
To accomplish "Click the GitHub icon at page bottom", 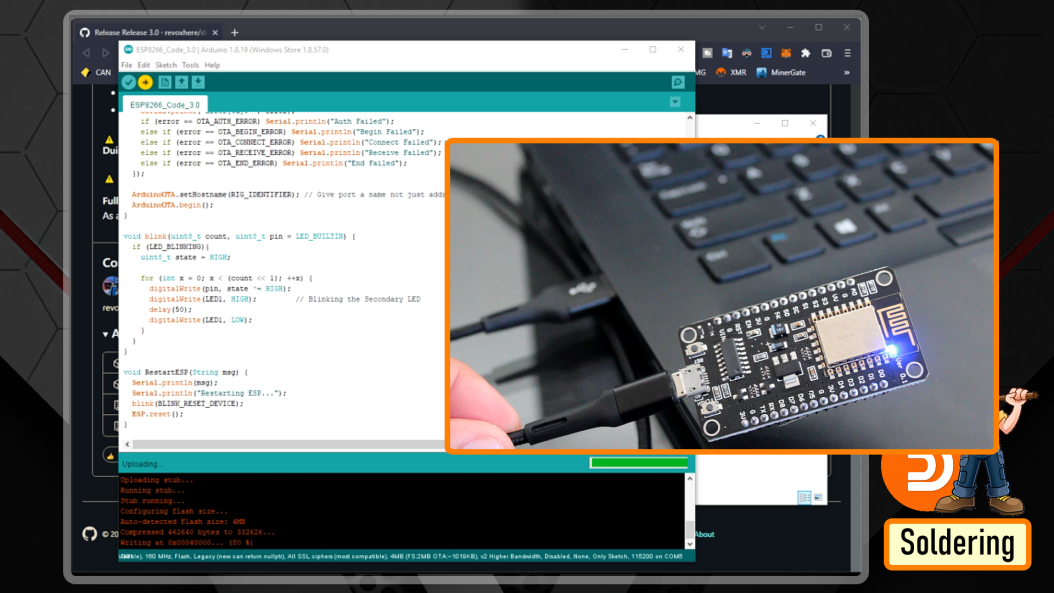I will coord(90,534).
